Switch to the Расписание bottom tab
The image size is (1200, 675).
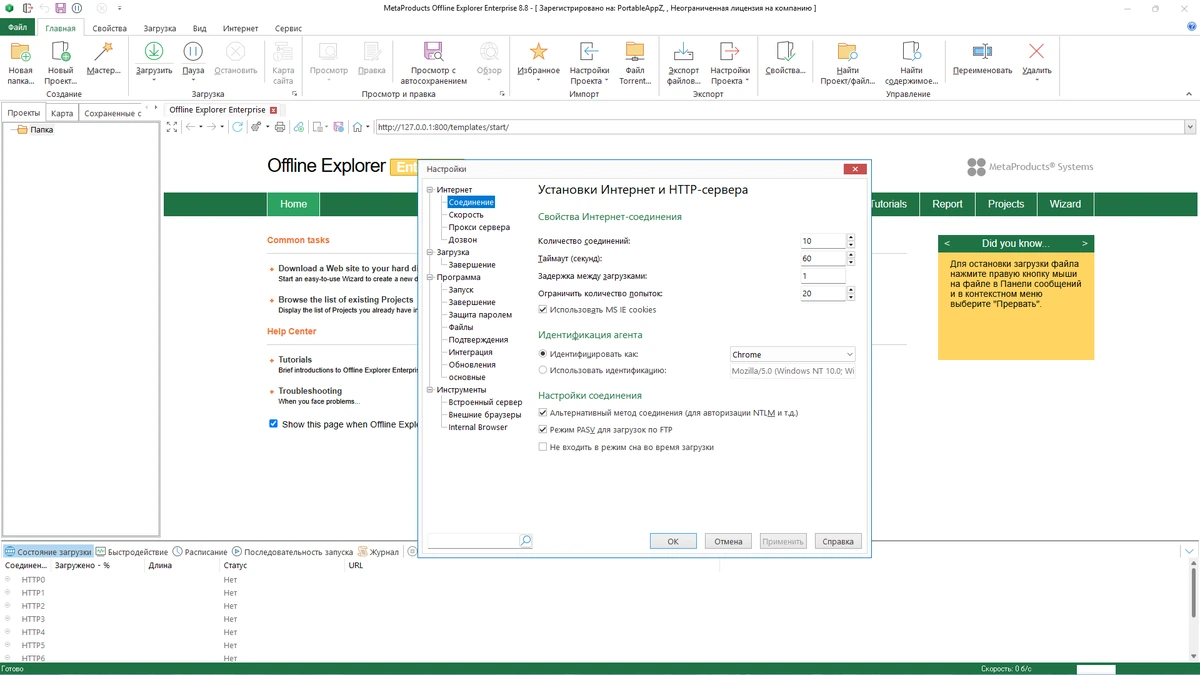coord(199,552)
